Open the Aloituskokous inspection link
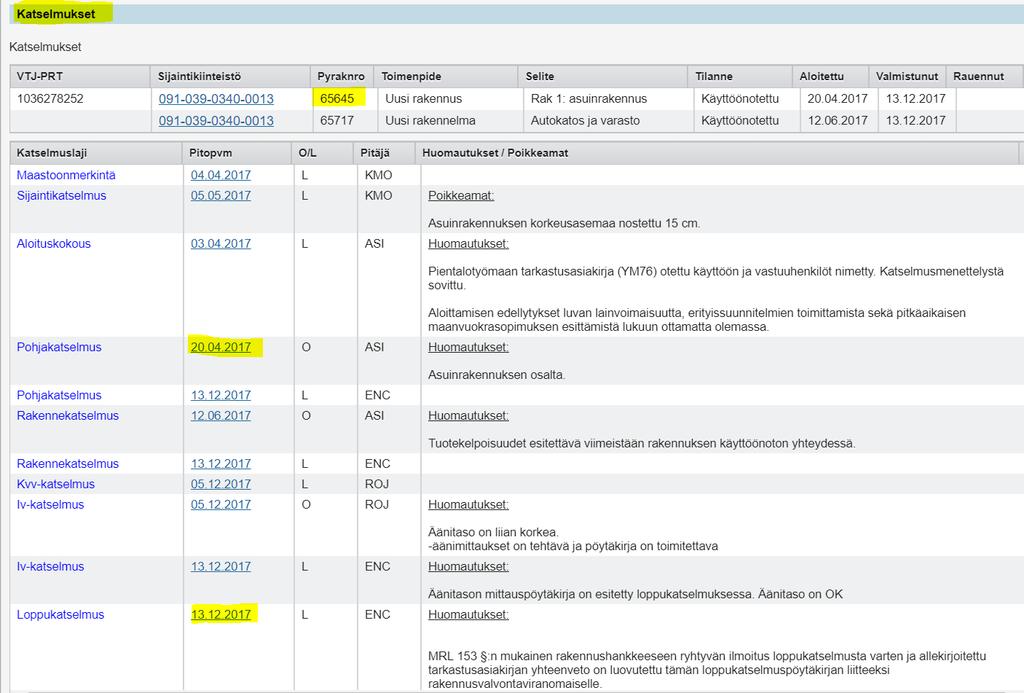Screen dimensions: 1024x693 pyautogui.click(x=54, y=244)
